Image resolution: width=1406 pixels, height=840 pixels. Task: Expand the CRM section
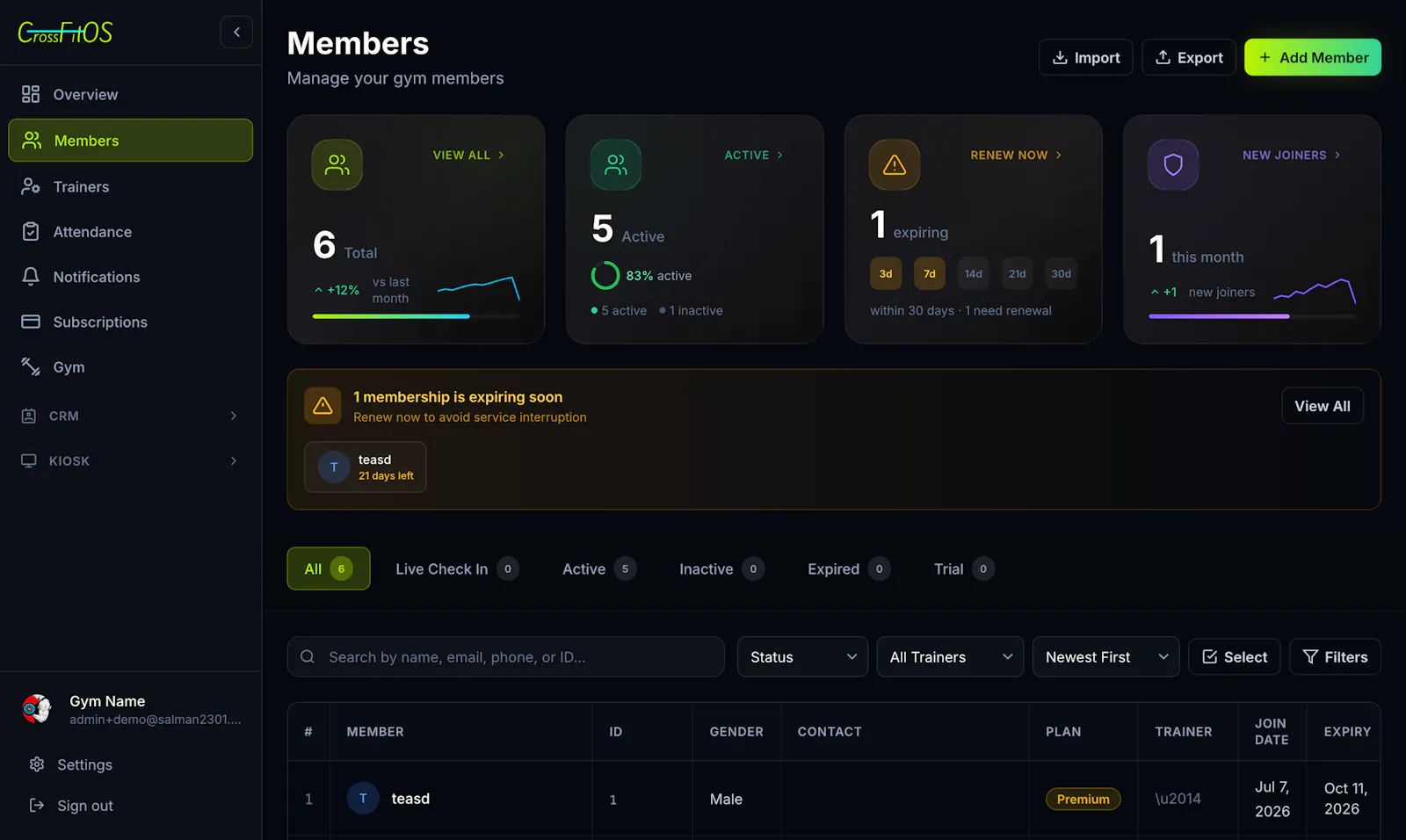click(x=131, y=416)
